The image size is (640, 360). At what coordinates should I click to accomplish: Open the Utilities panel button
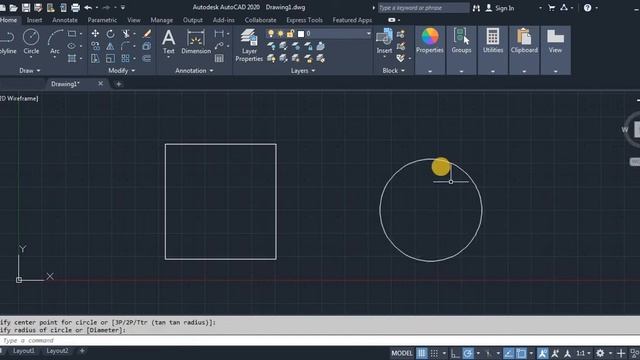pyautogui.click(x=493, y=50)
